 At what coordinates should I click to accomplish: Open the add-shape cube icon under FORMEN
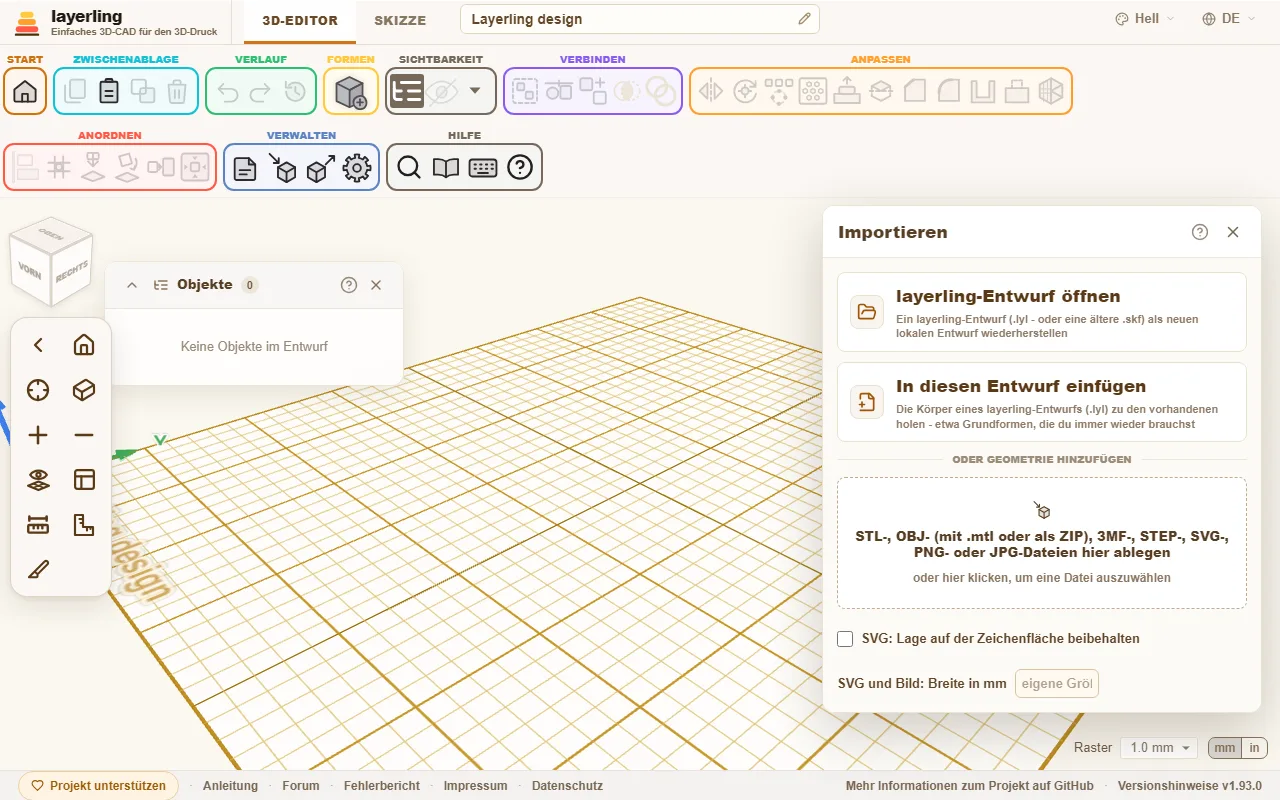click(351, 91)
